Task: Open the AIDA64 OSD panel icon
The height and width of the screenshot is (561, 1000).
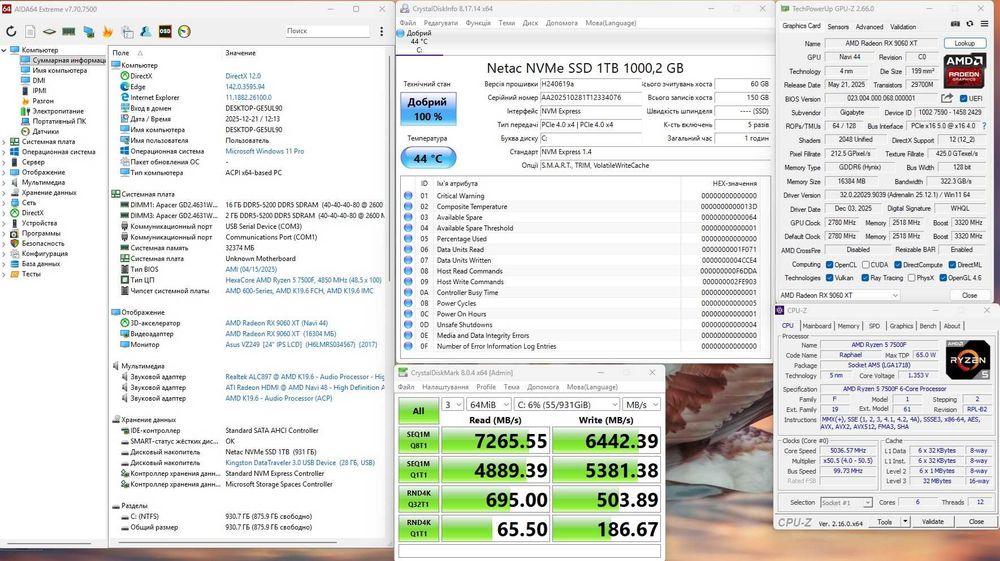Action: 165,31
